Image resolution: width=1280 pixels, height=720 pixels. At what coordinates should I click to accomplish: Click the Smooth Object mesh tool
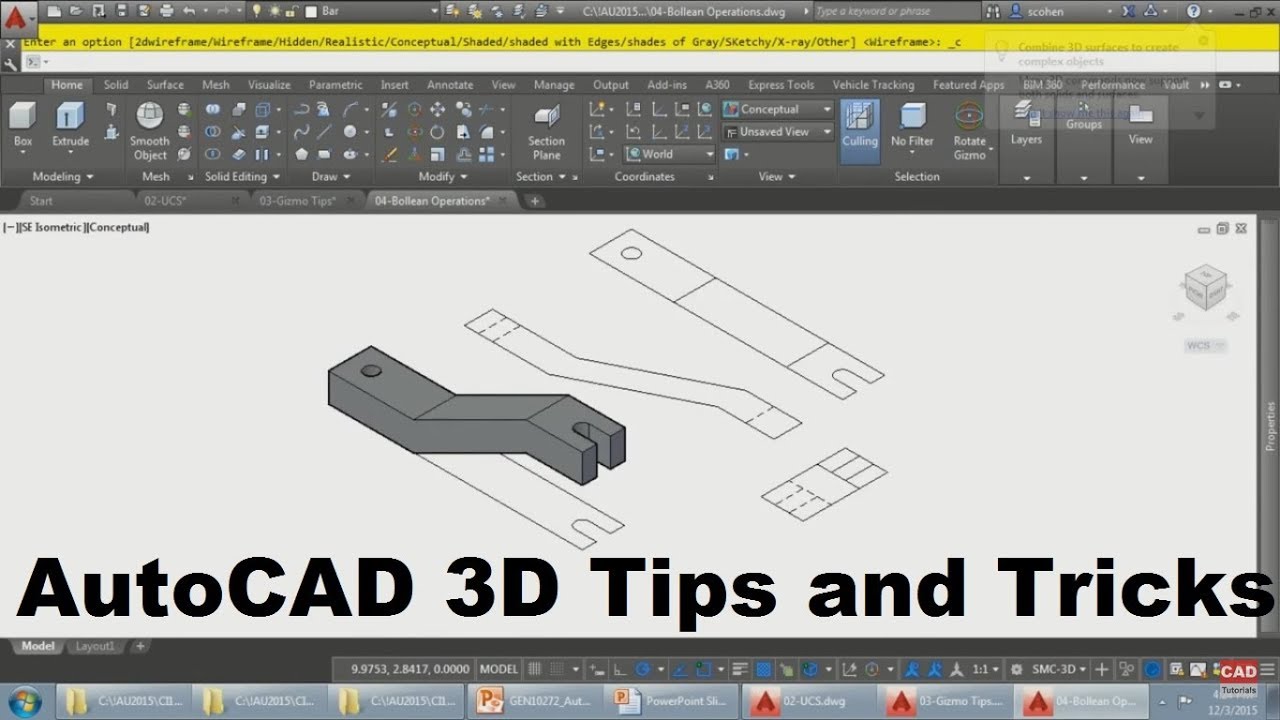click(x=150, y=132)
